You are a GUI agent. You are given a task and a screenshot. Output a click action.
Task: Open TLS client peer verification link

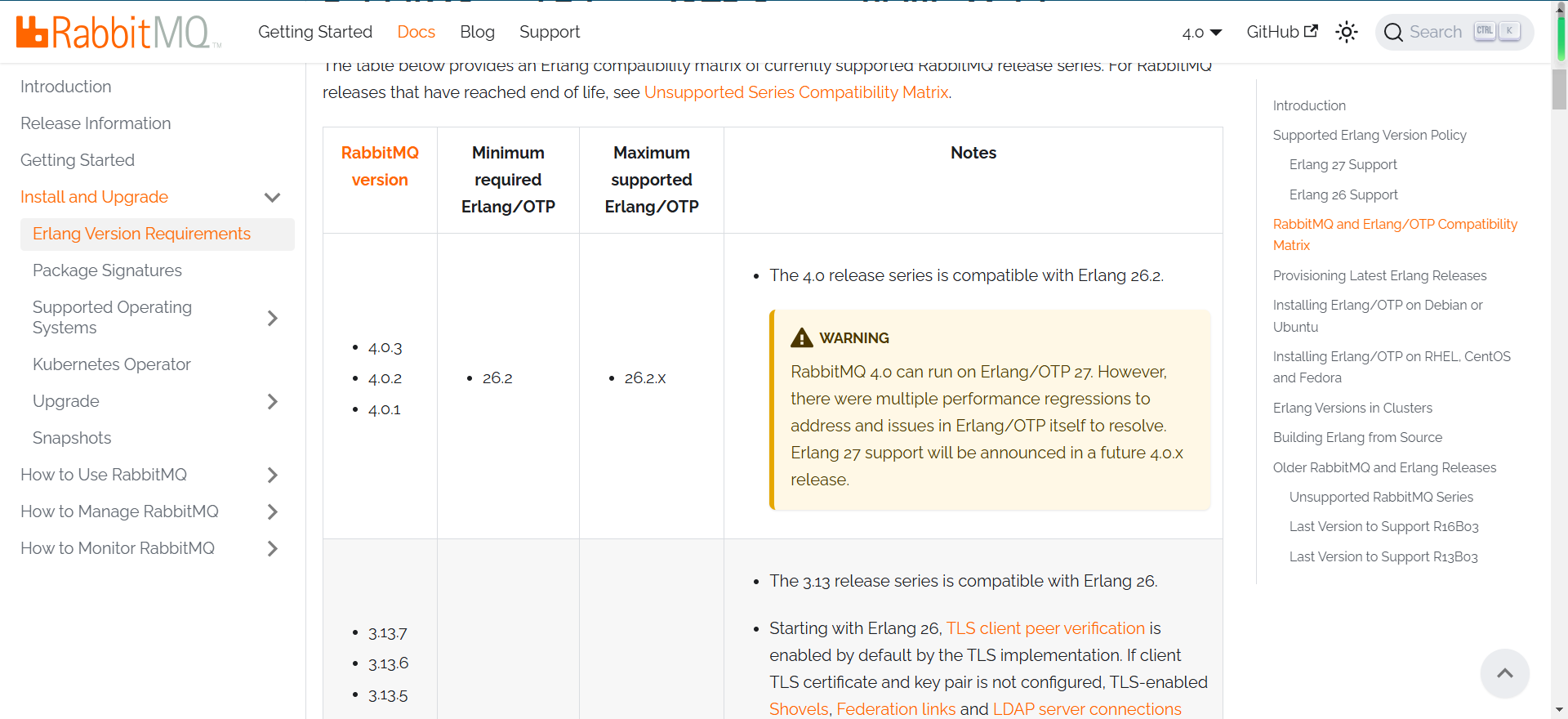point(1045,628)
